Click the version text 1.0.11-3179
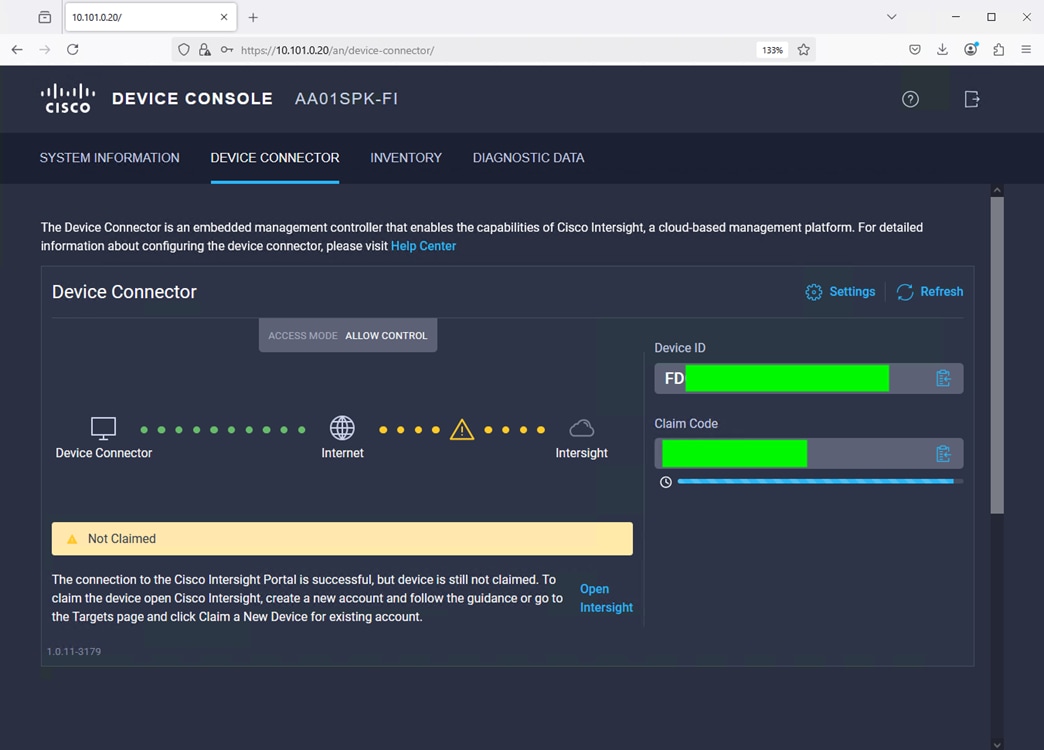The height and width of the screenshot is (750, 1044). click(x=74, y=651)
